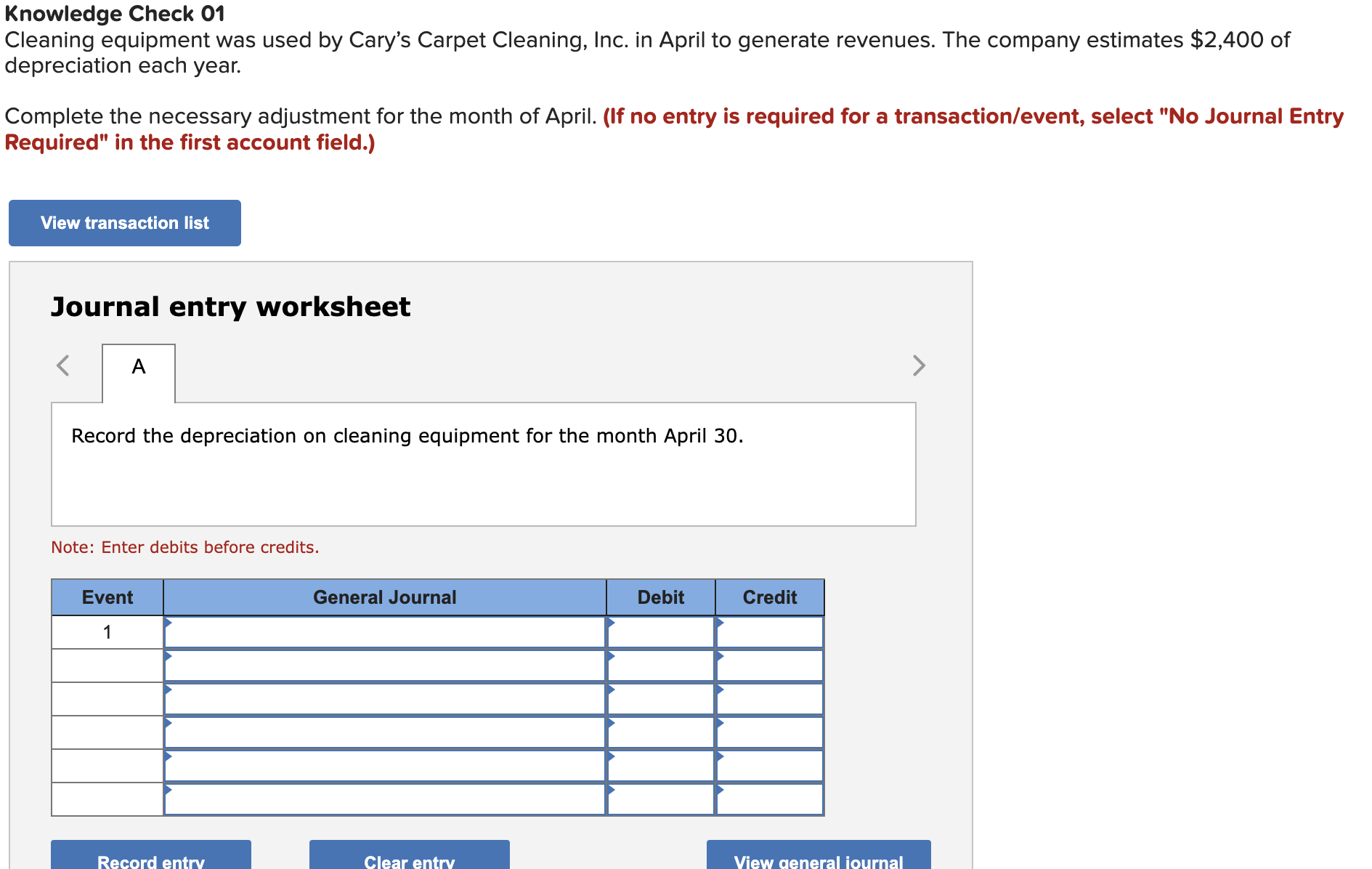This screenshot has height=869, width=1372.
Task: Select the Debit input field for event 1
Action: point(661,631)
